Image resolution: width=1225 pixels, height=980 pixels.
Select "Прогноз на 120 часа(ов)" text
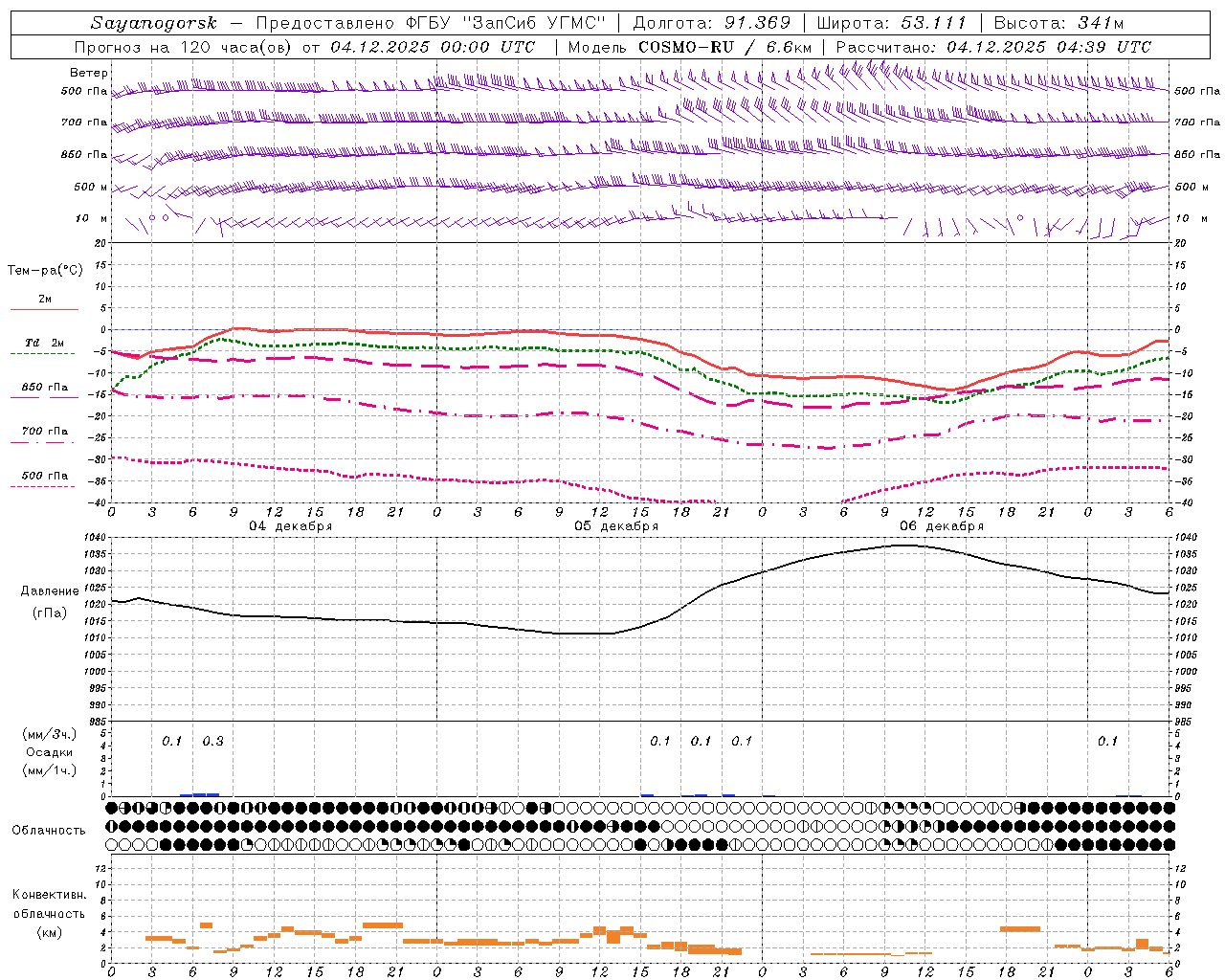pyautogui.click(x=185, y=47)
